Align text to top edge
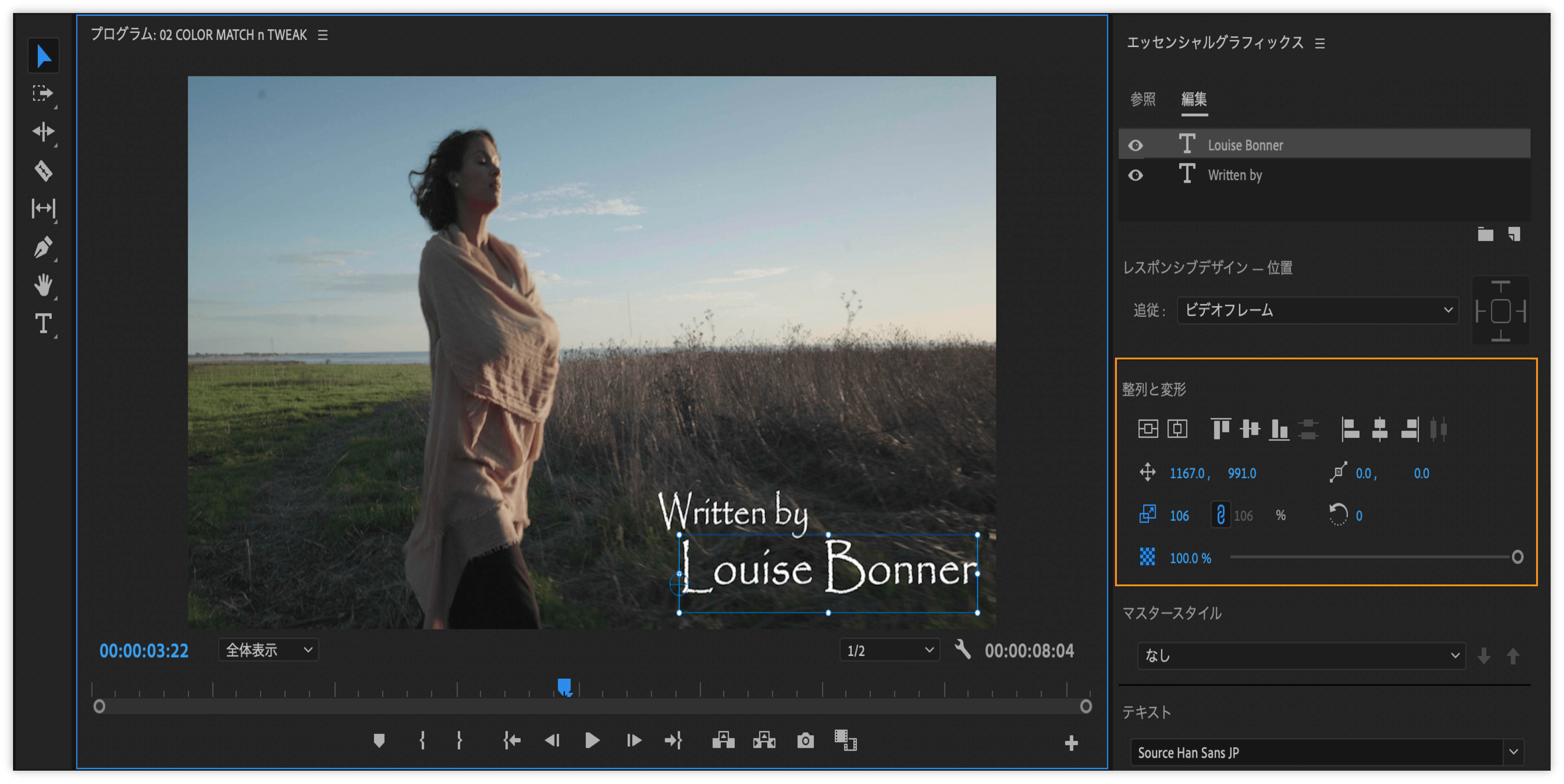This screenshot has height=784, width=1564. click(x=1220, y=429)
